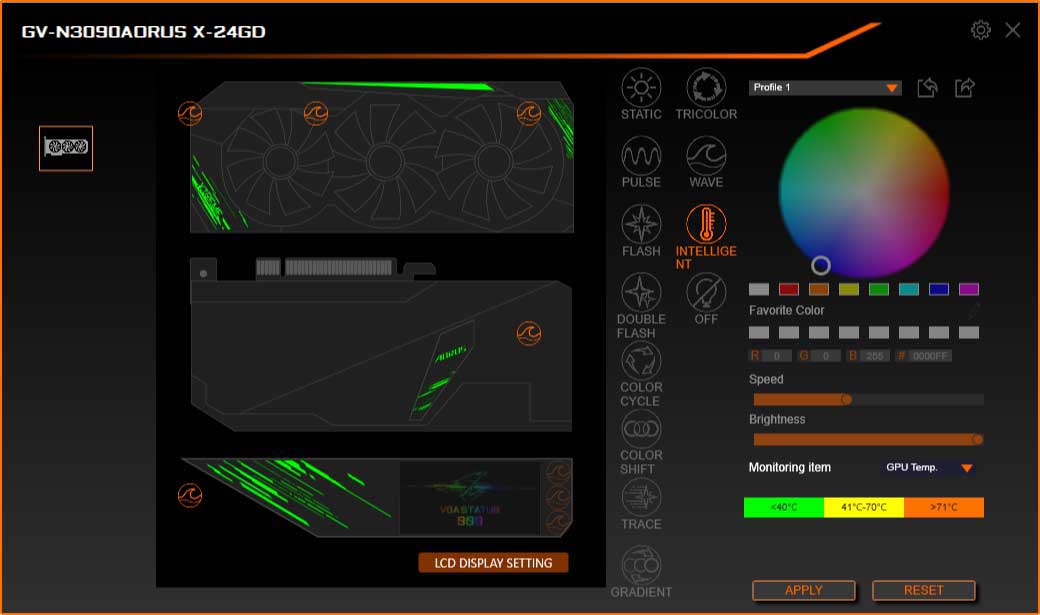Open settings via the gear icon
The width and height of the screenshot is (1040, 615).
click(x=980, y=30)
